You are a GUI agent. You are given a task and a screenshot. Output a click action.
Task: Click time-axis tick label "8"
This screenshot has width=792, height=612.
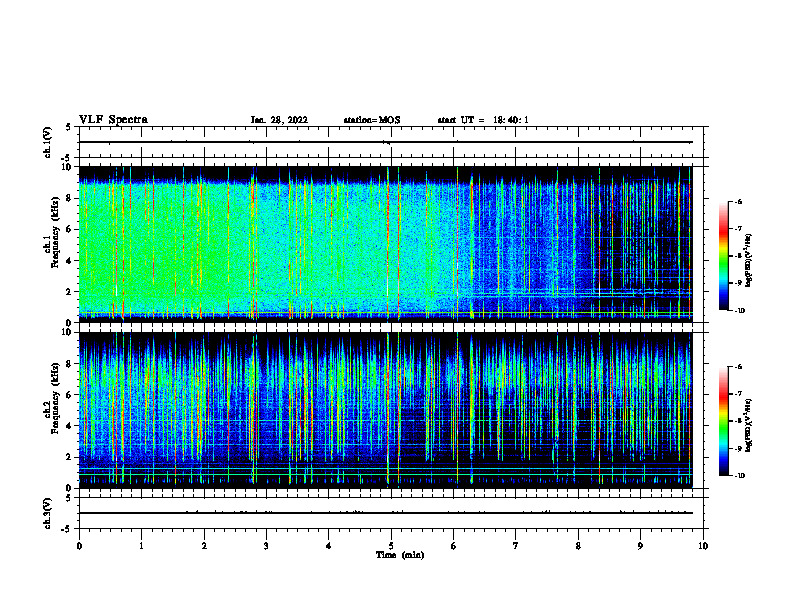click(x=578, y=546)
